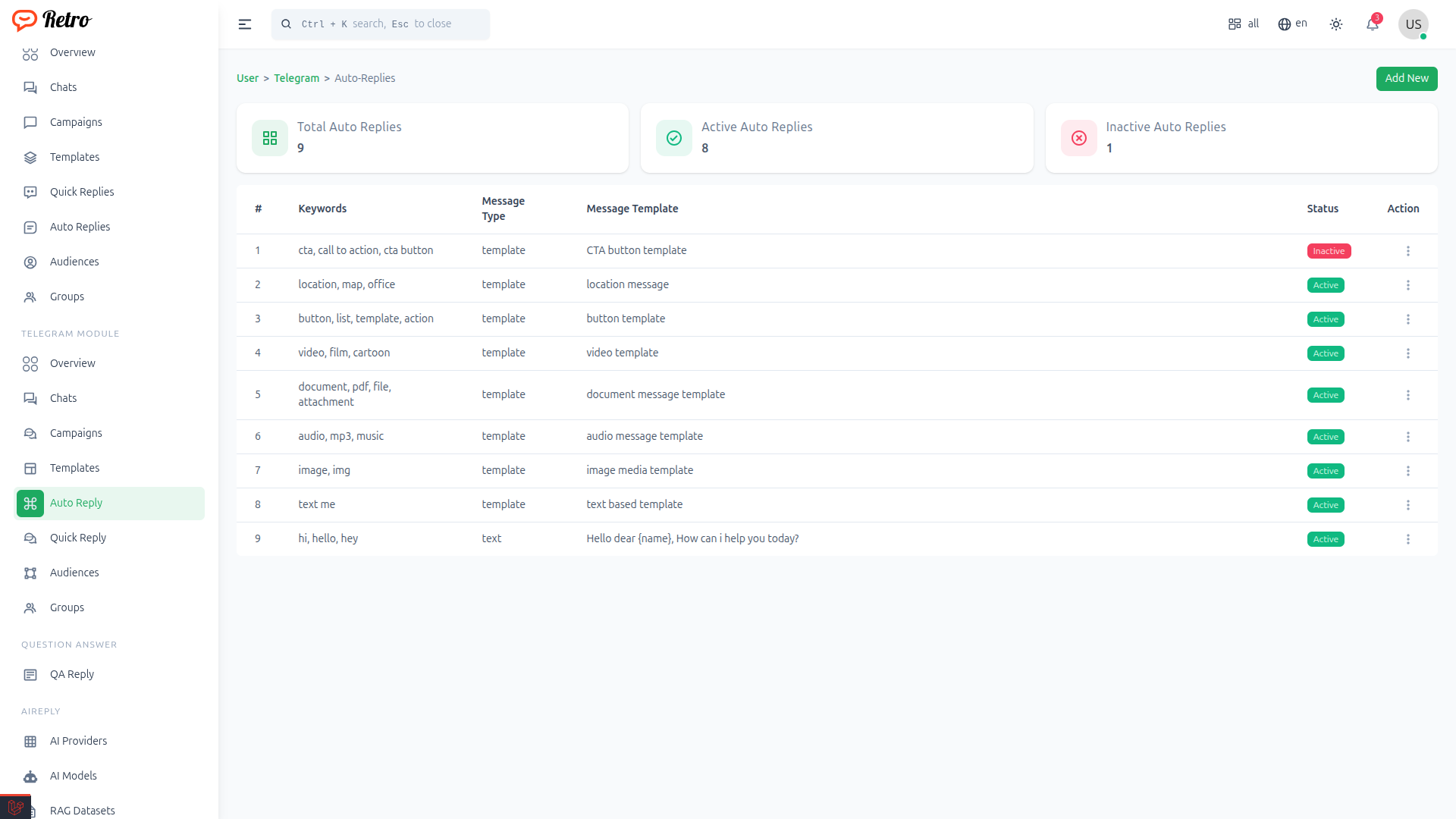Go to QA Reply in sidebar
Viewport: 1456px width, 819px height.
[72, 674]
